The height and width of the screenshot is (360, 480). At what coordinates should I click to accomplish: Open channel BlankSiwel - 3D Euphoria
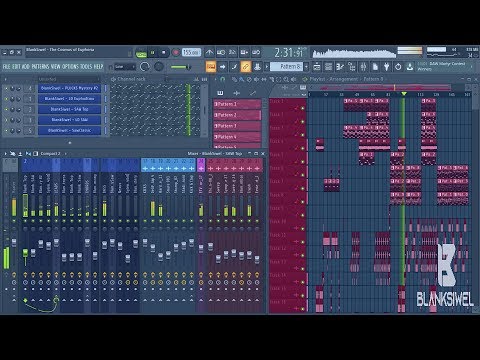[x=69, y=99]
